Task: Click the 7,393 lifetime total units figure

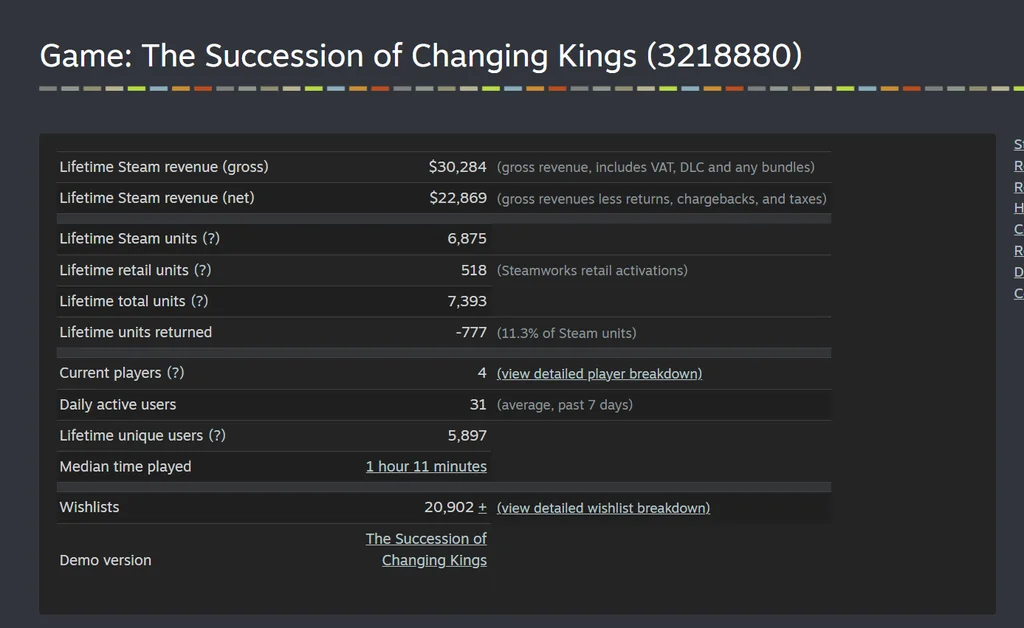Action: click(467, 302)
